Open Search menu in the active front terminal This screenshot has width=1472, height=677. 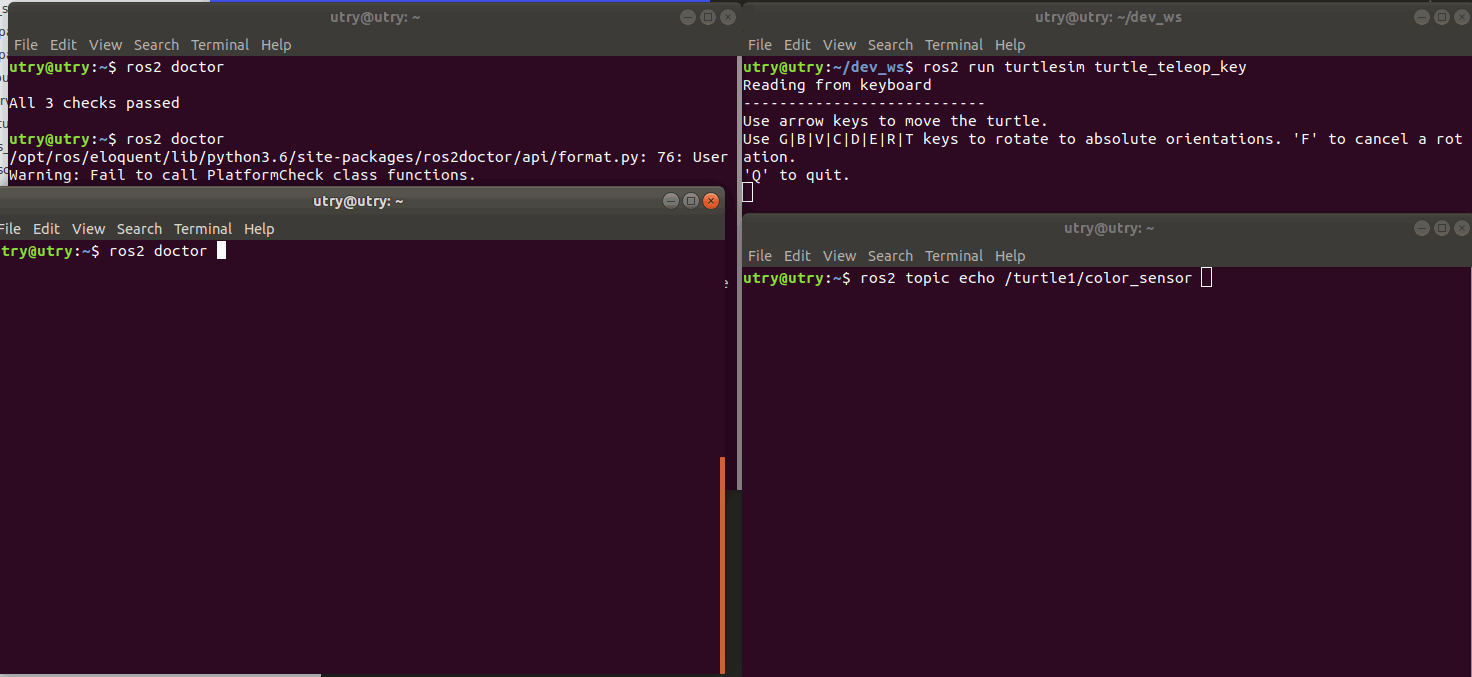139,229
